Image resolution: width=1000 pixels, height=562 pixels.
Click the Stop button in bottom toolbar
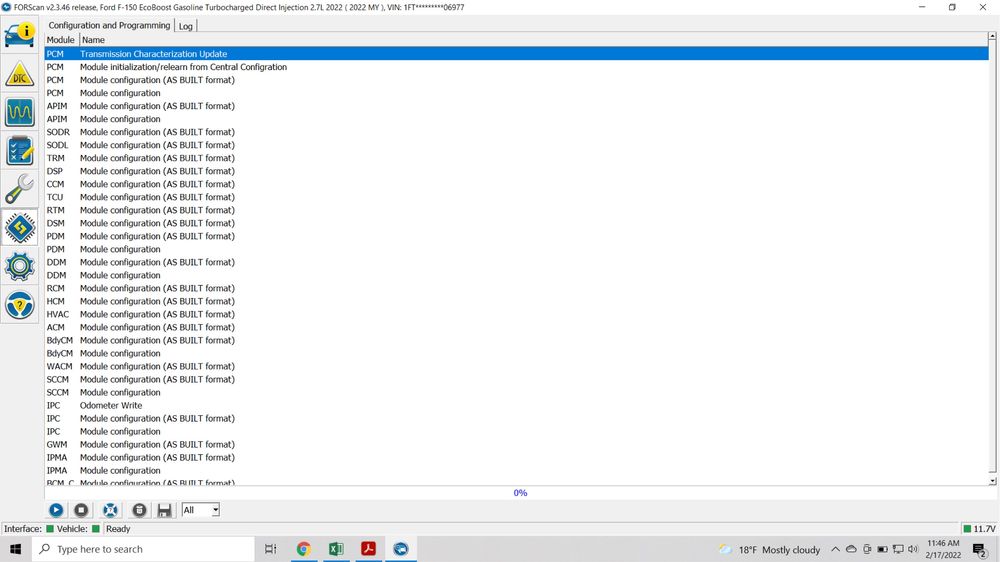pyautogui.click(x=81, y=510)
